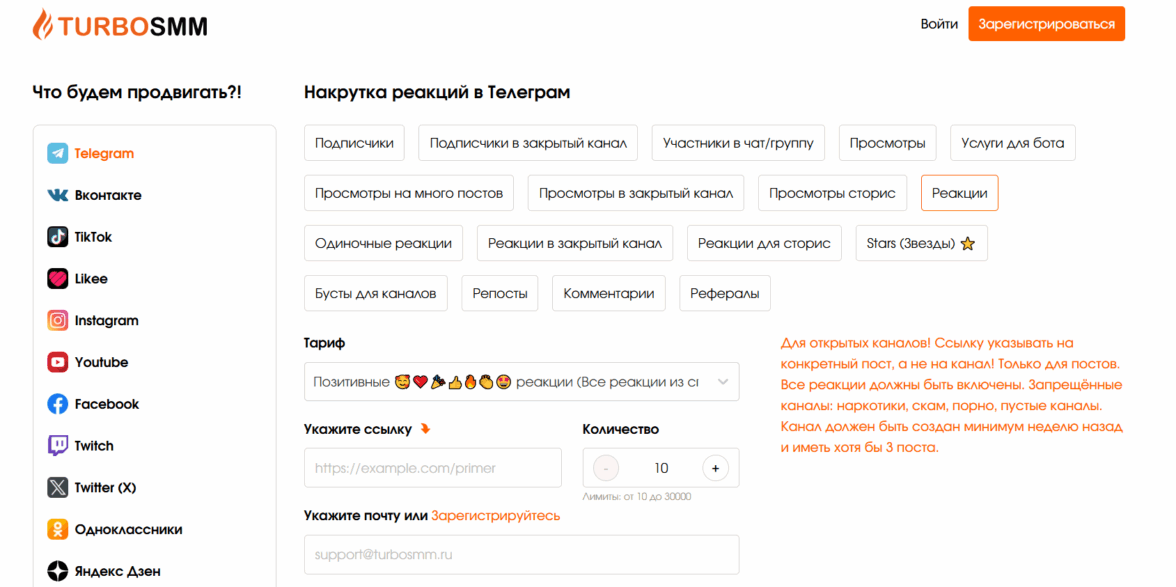The width and height of the screenshot is (1176, 587).
Task: Select Бусты для каналов tab
Action: click(x=376, y=293)
